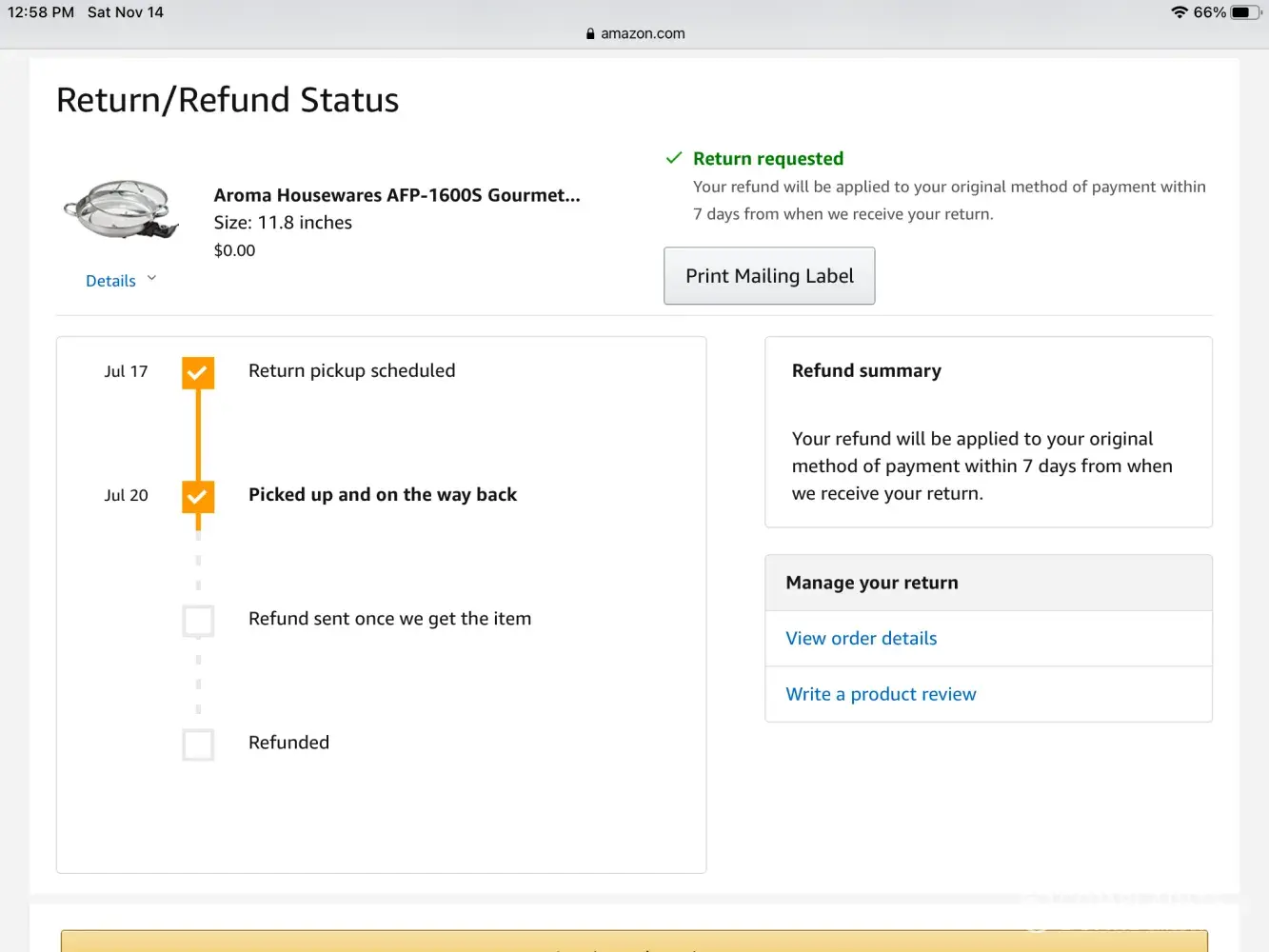Click the Aroma Housewares product title
The width and height of the screenshot is (1269, 952).
(396, 195)
